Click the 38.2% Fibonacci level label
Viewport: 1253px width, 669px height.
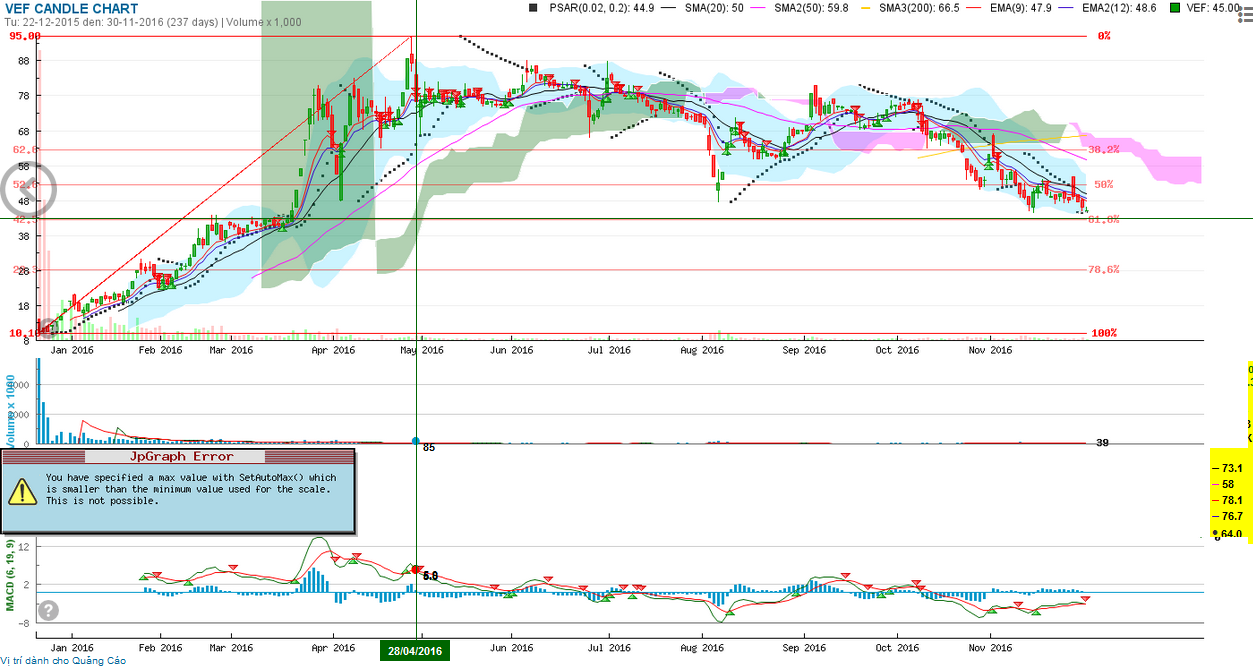(1103, 149)
